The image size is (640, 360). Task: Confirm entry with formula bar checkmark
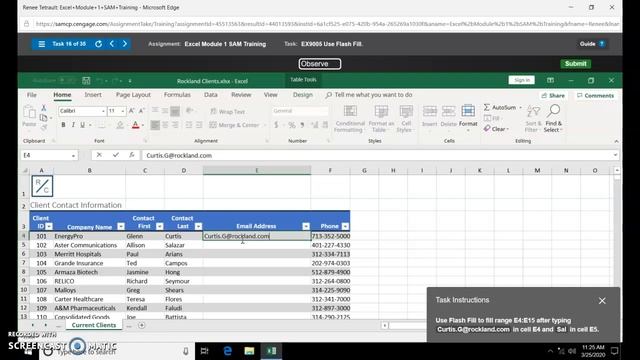pyautogui.click(x=116, y=155)
